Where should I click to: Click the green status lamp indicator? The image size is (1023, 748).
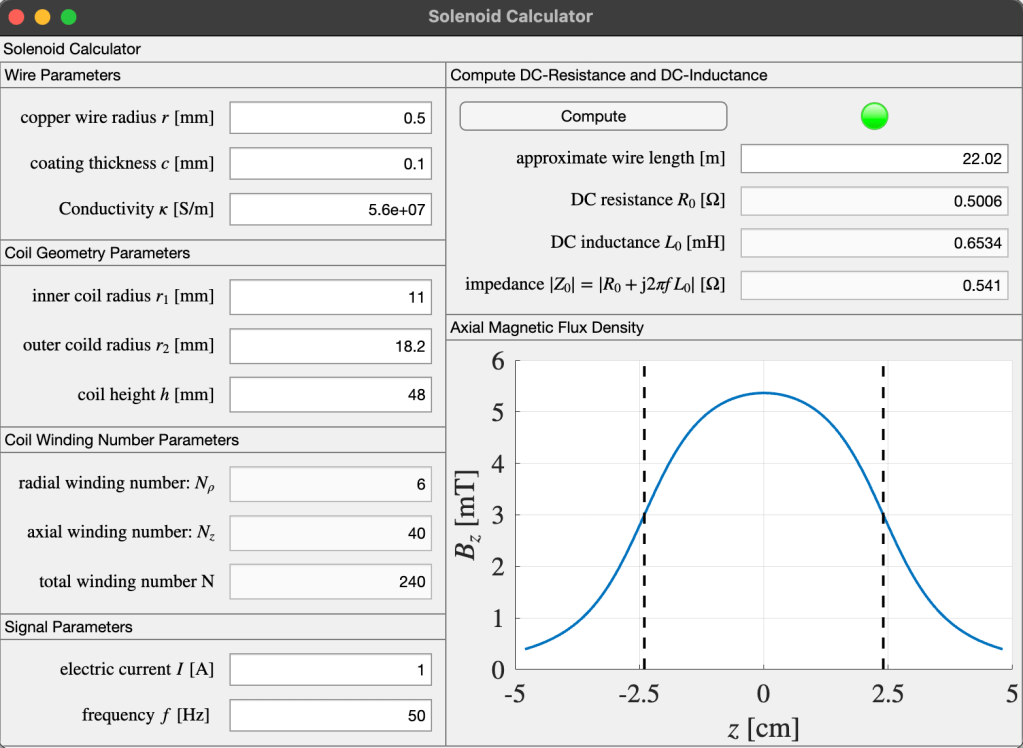(874, 117)
